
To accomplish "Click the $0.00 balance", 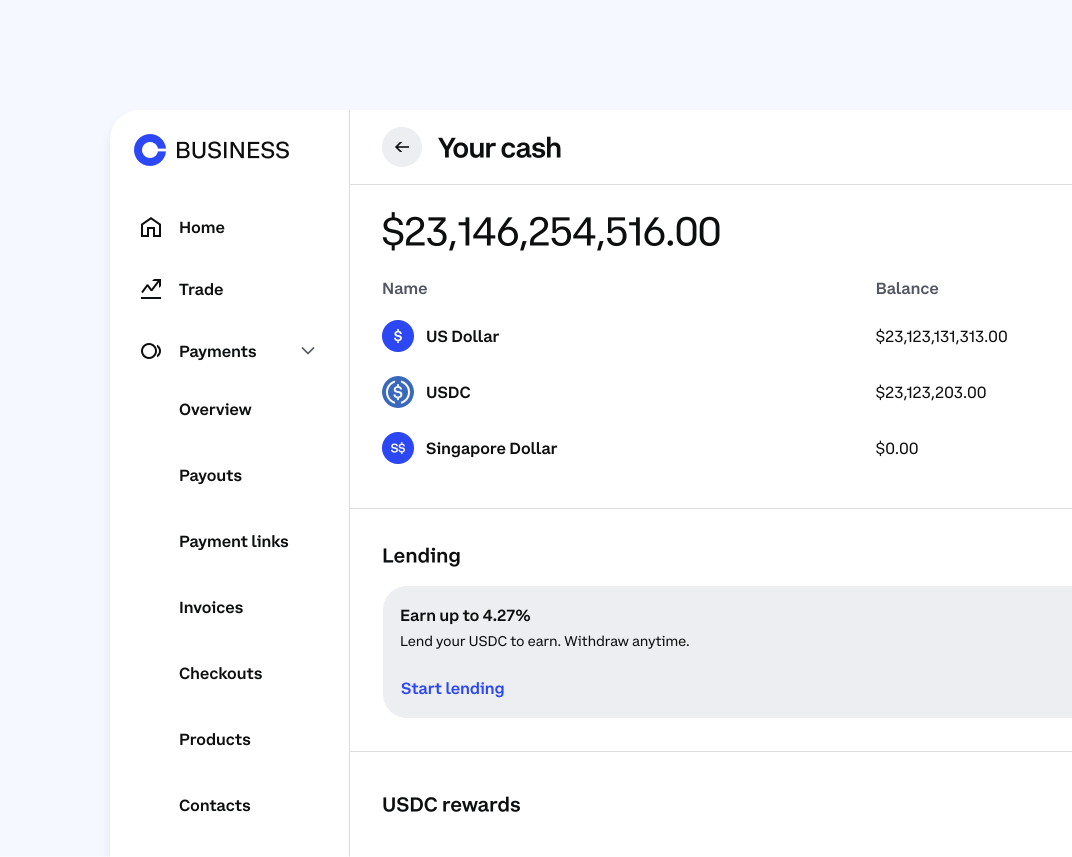I will point(897,448).
